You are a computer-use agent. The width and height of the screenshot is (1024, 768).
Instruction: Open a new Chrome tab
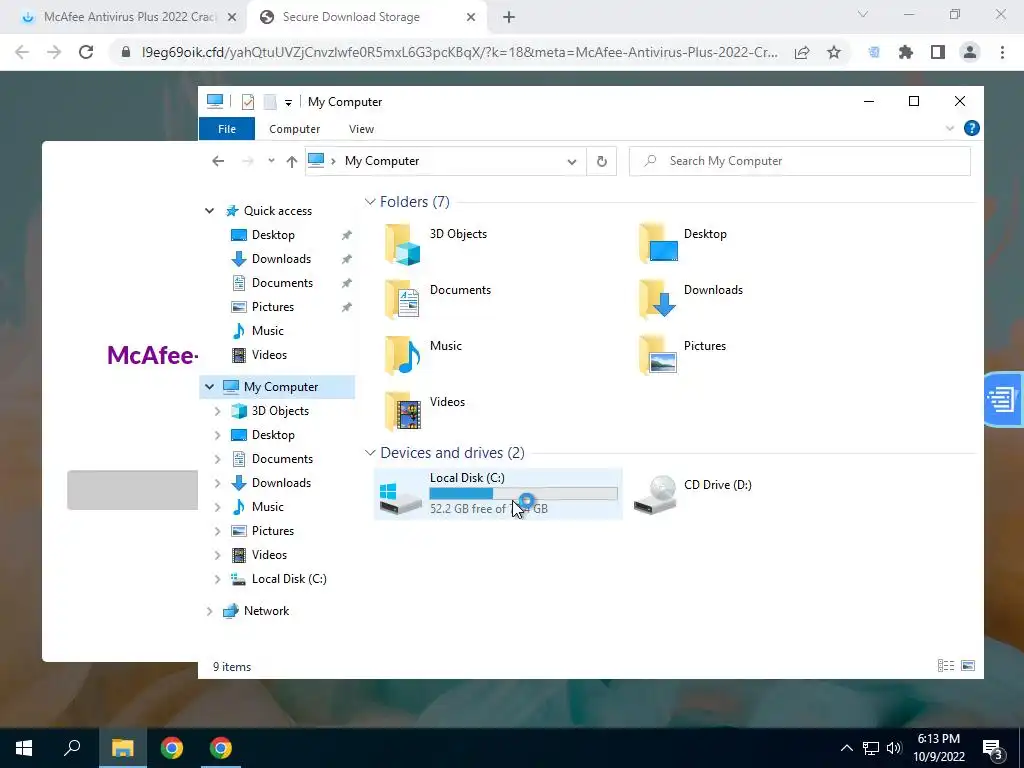coord(509,18)
